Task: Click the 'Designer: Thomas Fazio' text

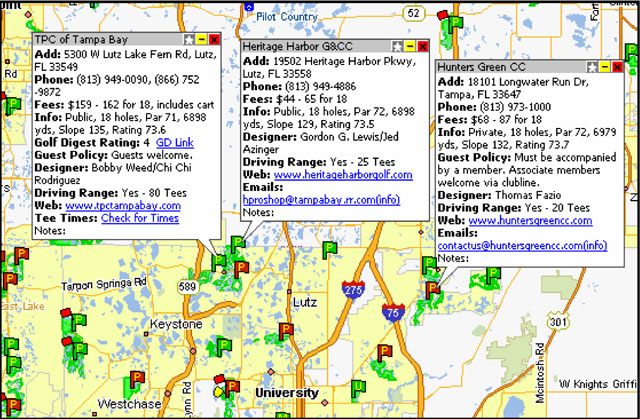Action: pyautogui.click(x=499, y=195)
